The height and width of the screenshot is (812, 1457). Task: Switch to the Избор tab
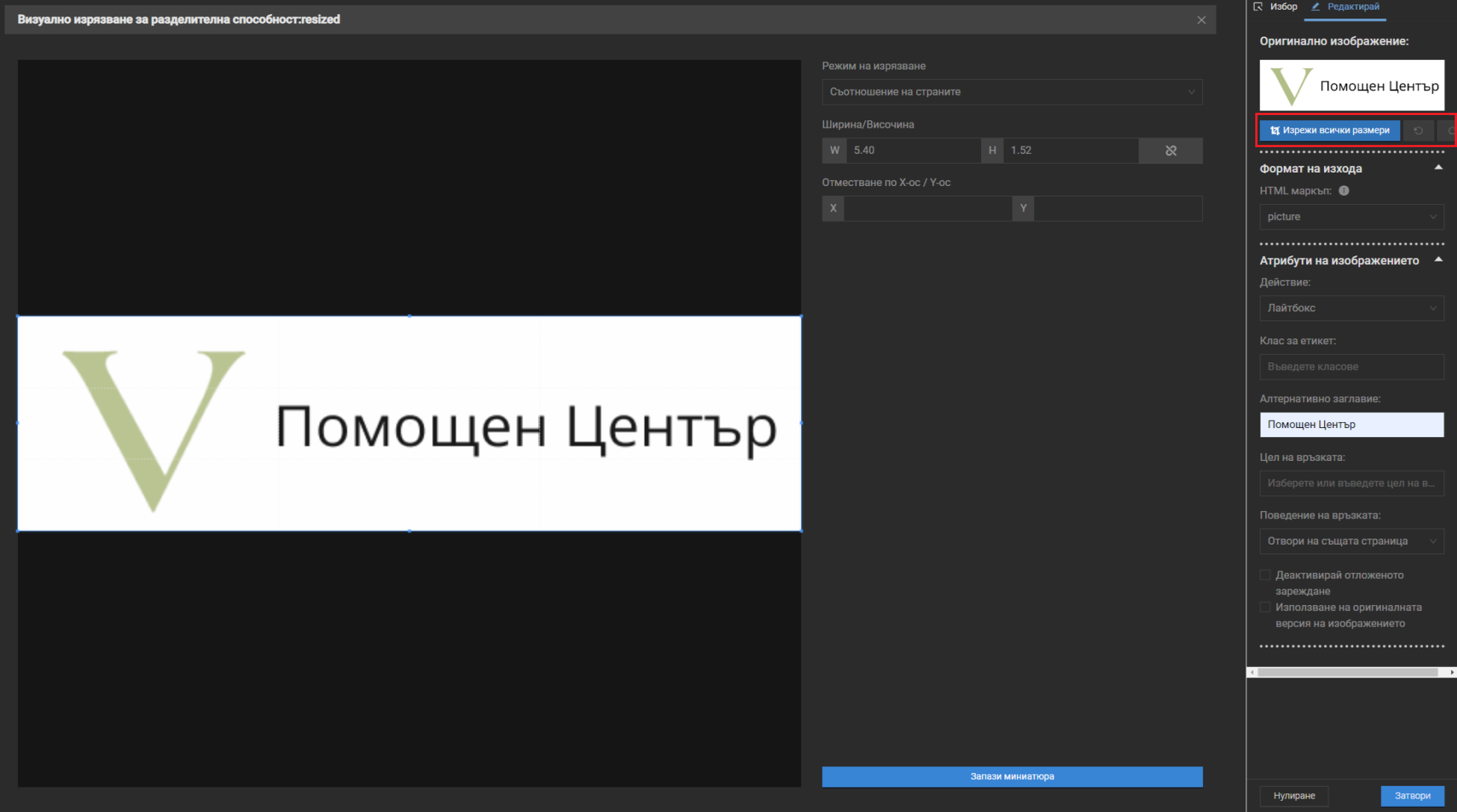tap(1283, 7)
